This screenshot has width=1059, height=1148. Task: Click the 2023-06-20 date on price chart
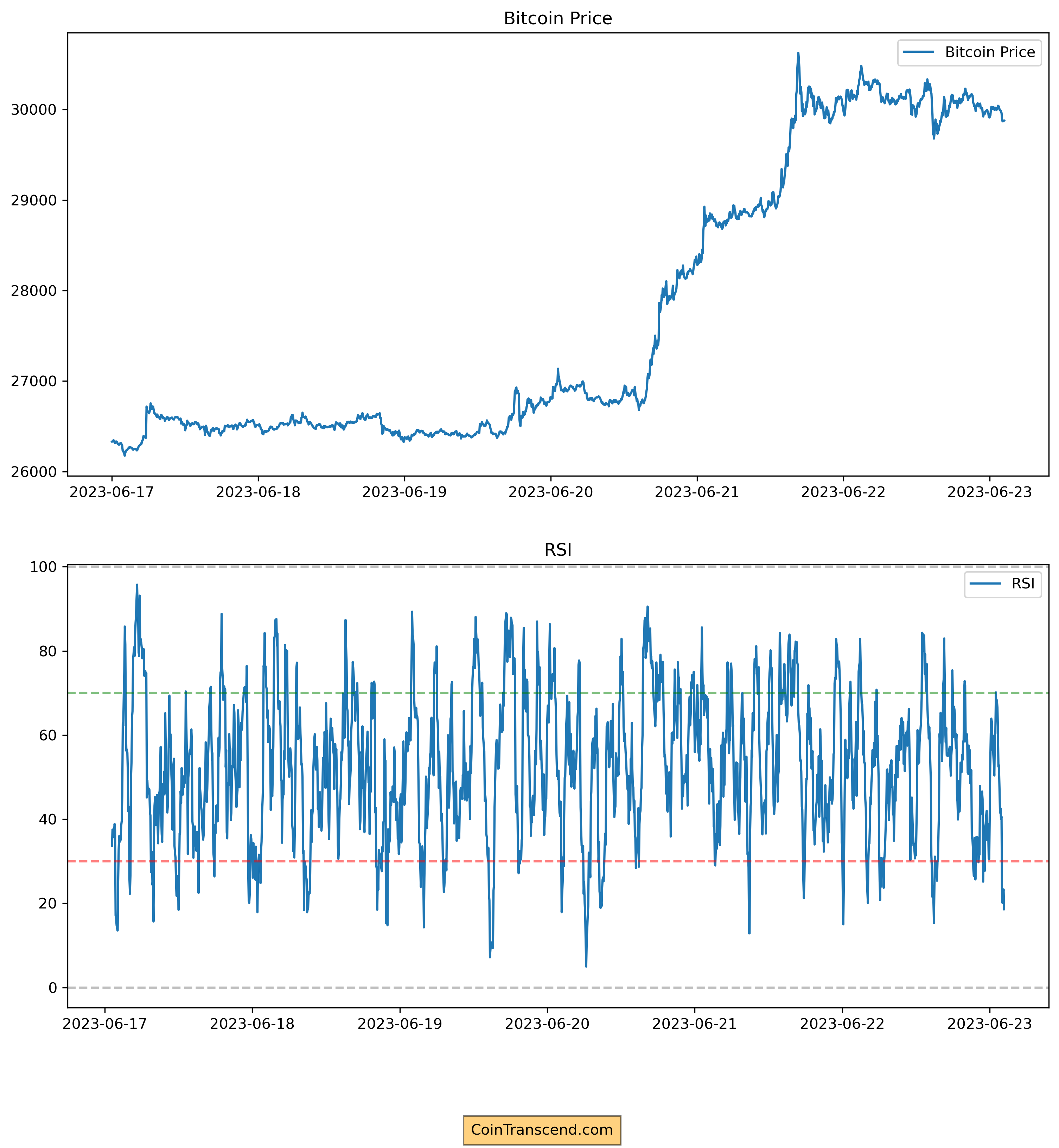pos(551,492)
